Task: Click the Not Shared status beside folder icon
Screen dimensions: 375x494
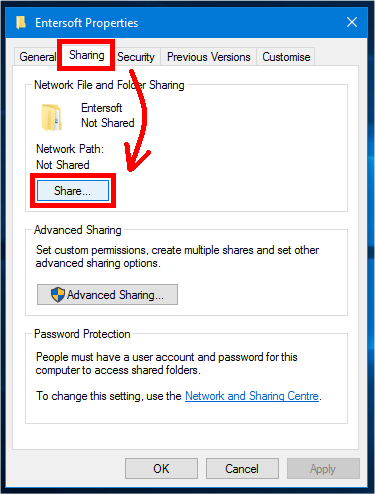Action: coord(108,123)
